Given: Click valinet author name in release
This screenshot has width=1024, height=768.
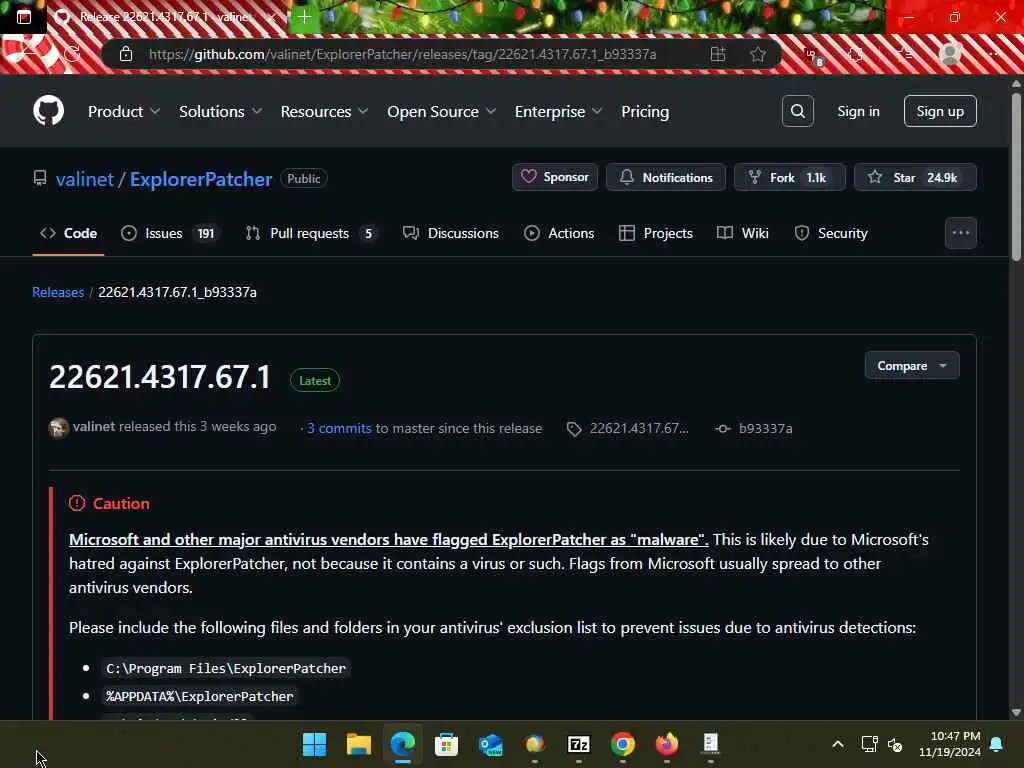Looking at the screenshot, I should (93, 426).
